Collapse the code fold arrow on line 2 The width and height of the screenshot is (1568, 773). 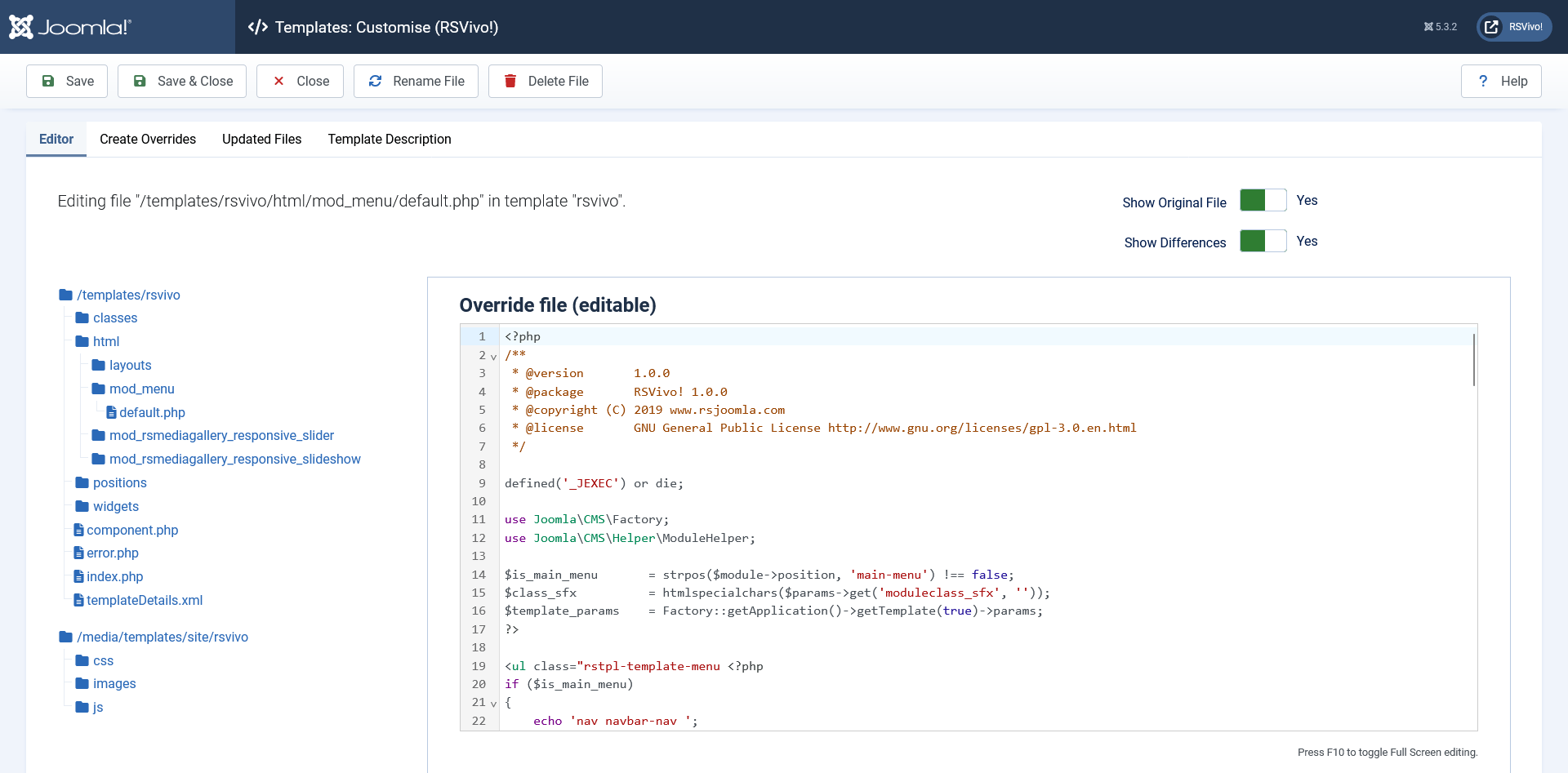pyautogui.click(x=493, y=357)
